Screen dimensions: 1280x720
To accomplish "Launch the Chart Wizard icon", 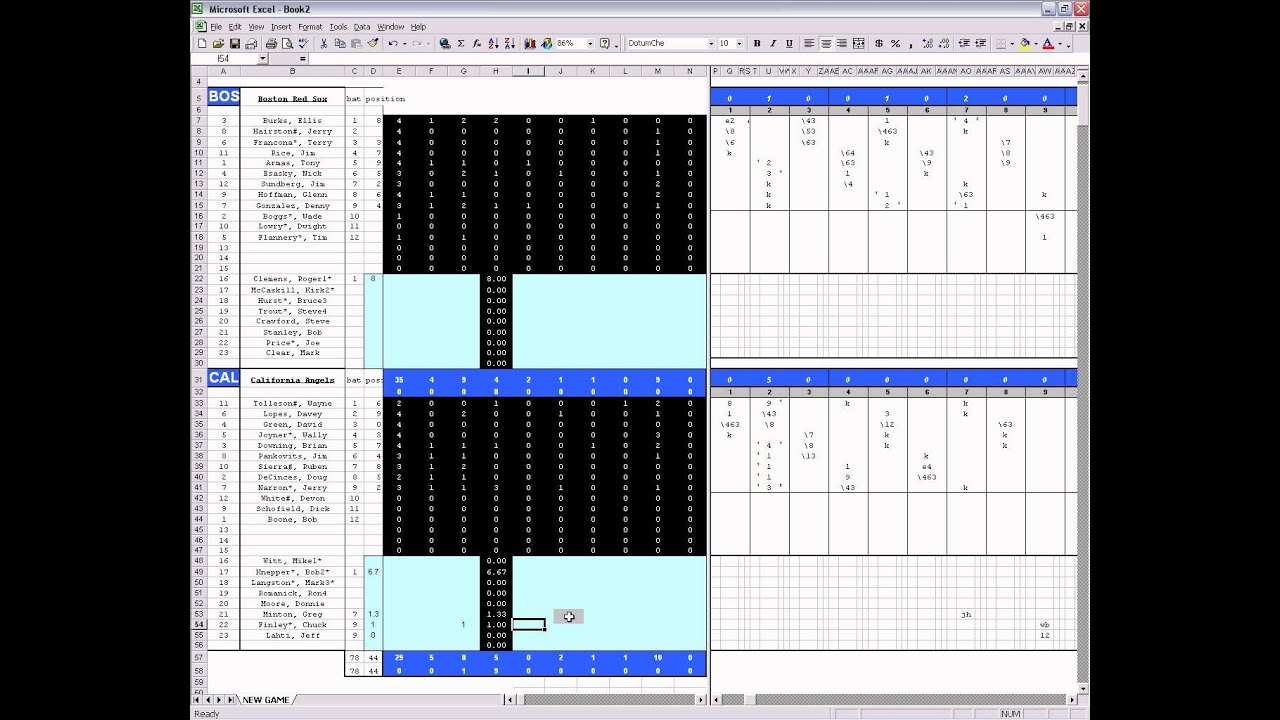I will 530,44.
